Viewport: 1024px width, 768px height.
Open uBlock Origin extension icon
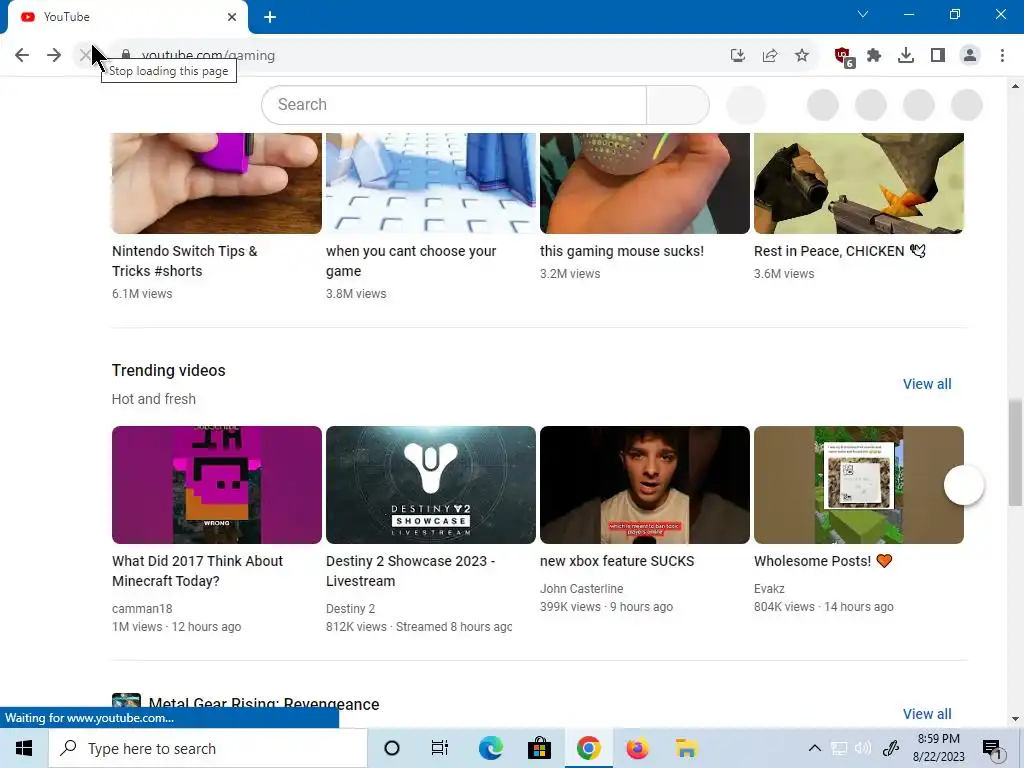pyautogui.click(x=843, y=57)
